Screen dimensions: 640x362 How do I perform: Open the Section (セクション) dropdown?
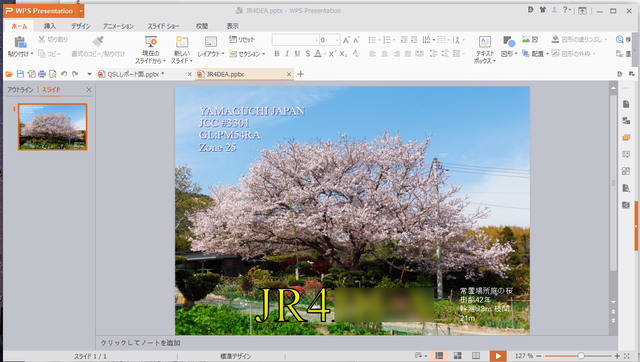[x=247, y=53]
